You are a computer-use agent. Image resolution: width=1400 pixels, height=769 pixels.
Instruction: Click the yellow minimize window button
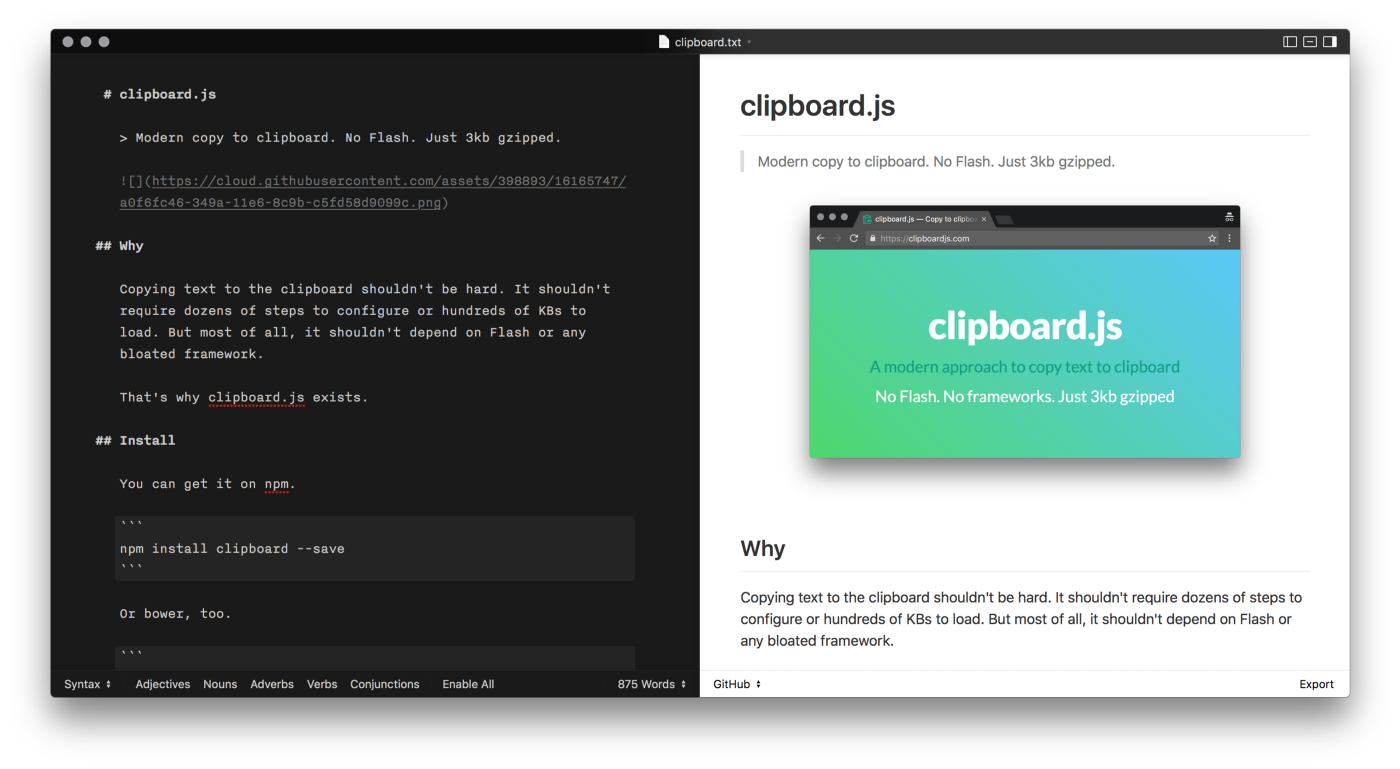click(86, 42)
